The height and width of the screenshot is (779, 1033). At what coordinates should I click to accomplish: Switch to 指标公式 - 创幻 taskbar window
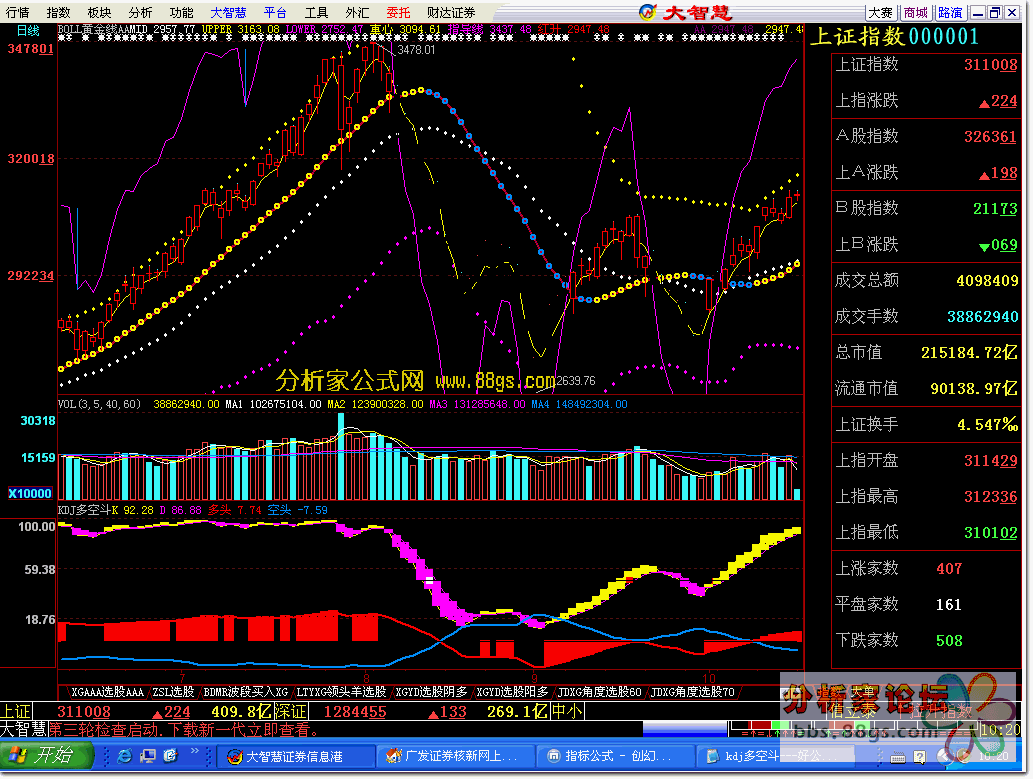615,757
